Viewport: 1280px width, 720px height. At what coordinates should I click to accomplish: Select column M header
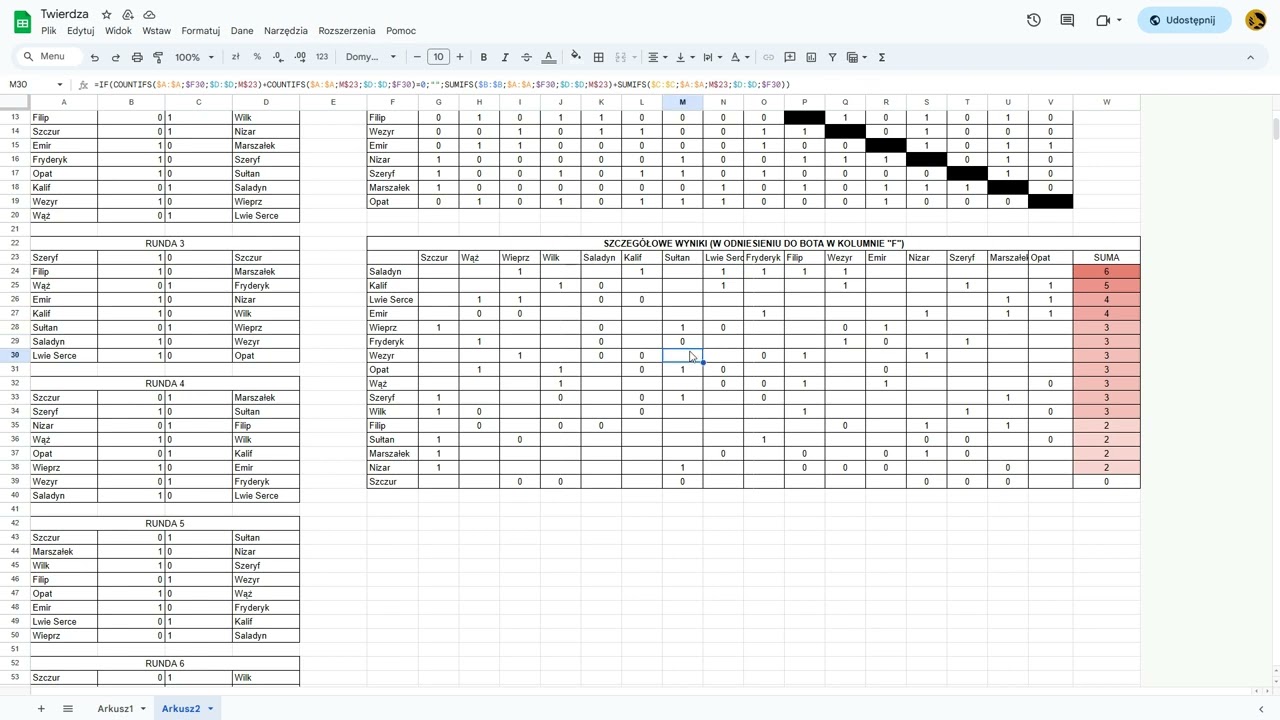[683, 102]
